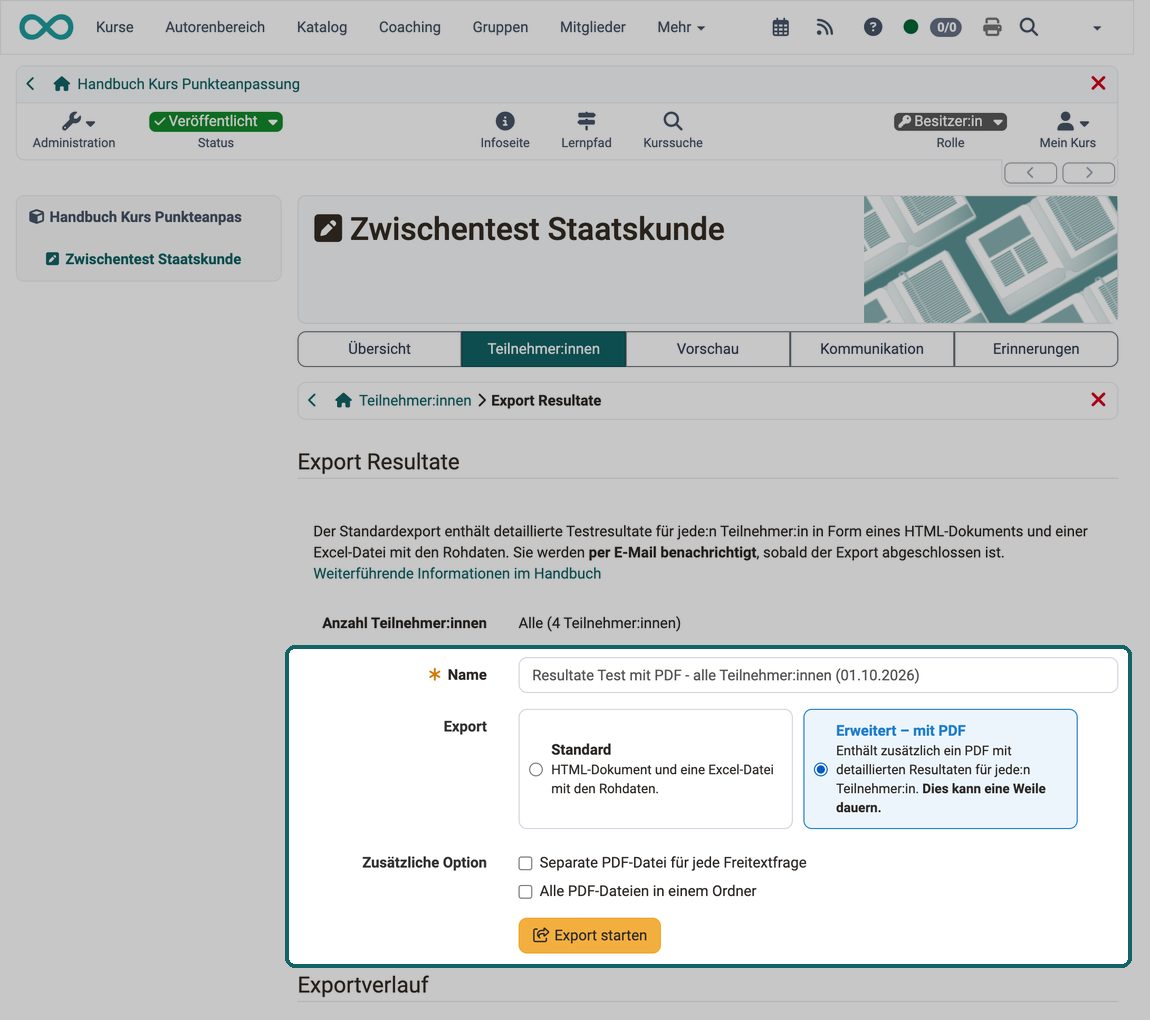Click the OpenOlat infinity logo

pyautogui.click(x=46, y=27)
